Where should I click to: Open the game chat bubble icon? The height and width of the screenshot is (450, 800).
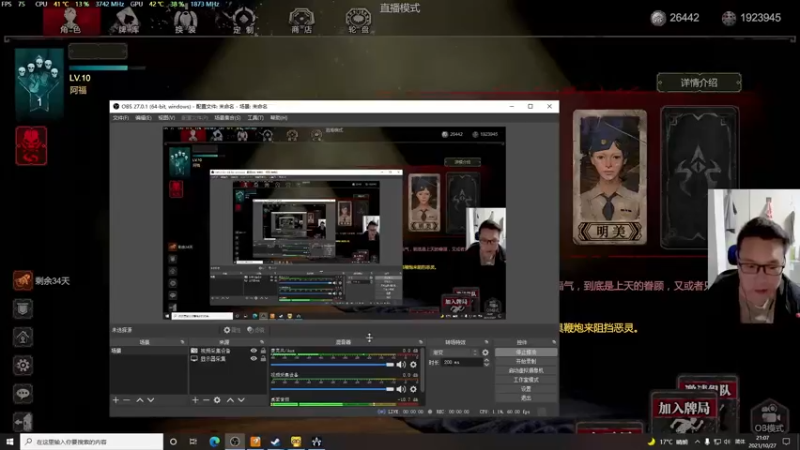point(22,393)
